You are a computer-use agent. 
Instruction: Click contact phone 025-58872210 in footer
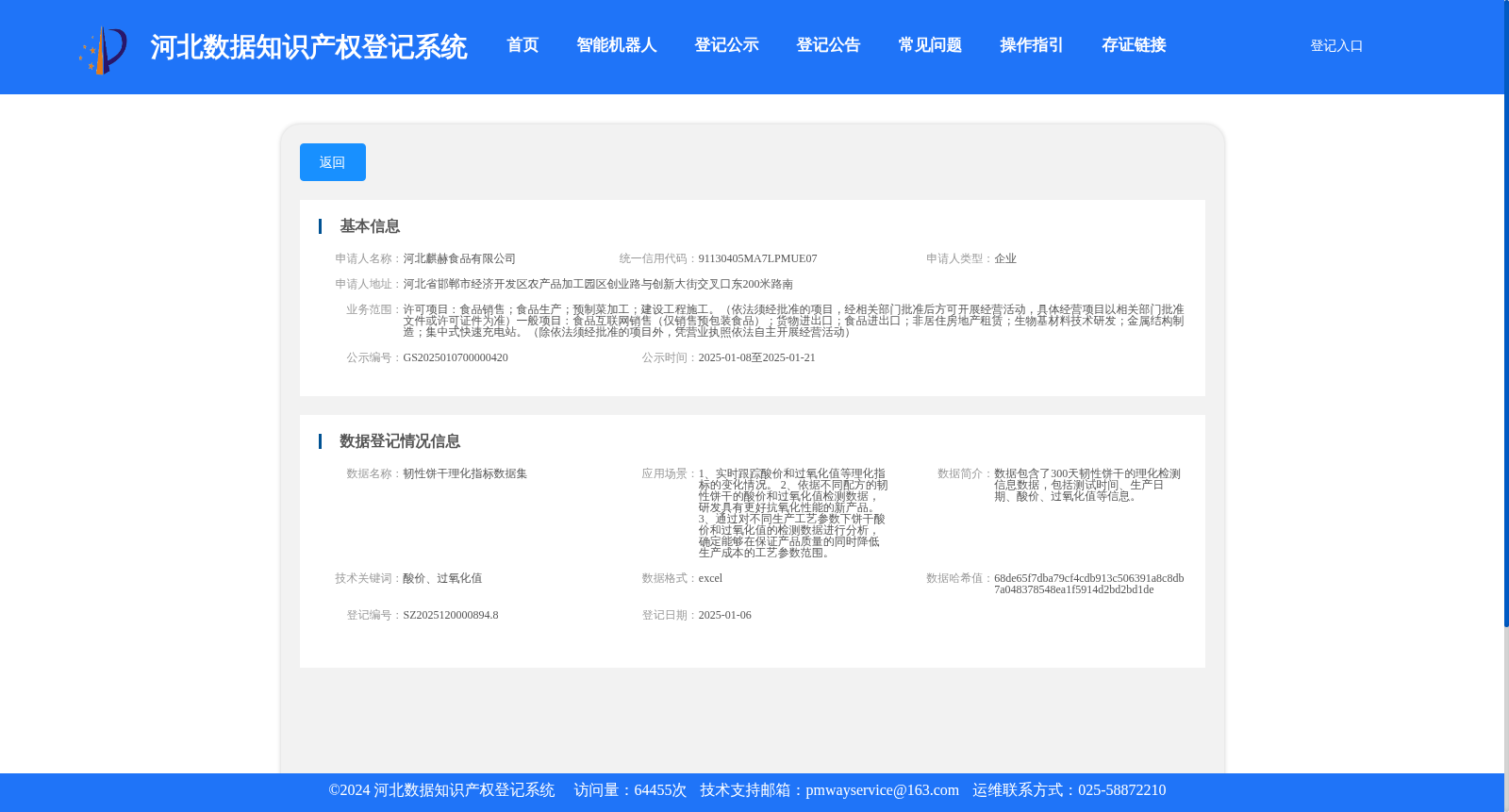pos(1121,790)
